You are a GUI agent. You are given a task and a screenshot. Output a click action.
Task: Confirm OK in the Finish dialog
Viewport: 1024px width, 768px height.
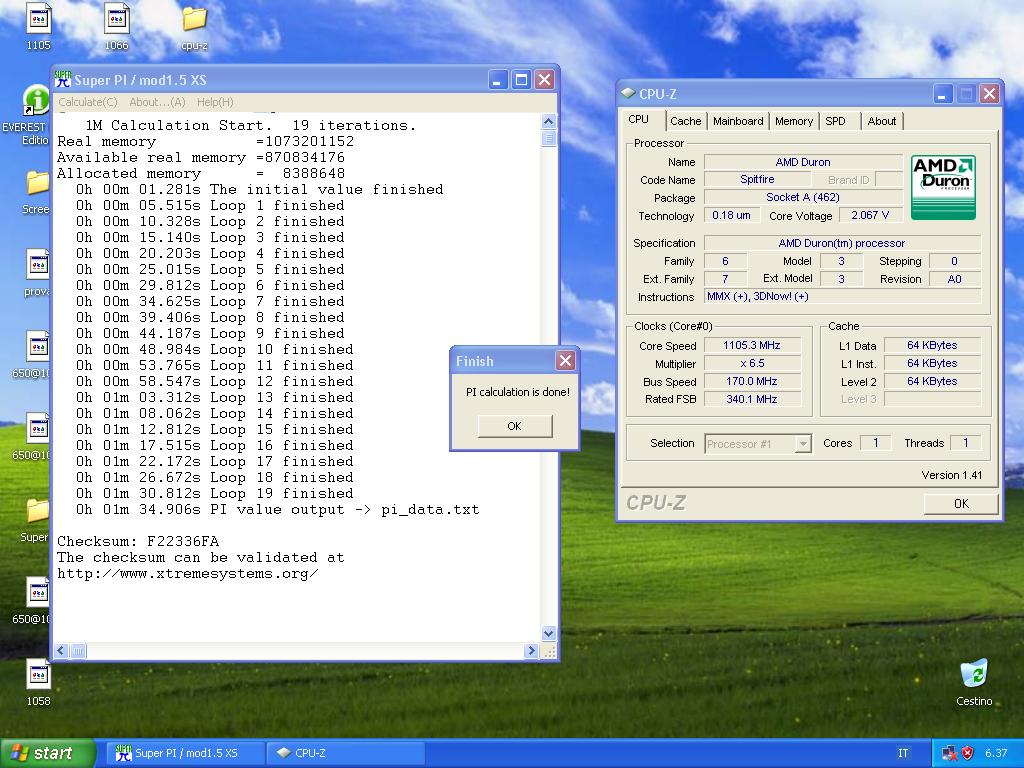tap(515, 426)
